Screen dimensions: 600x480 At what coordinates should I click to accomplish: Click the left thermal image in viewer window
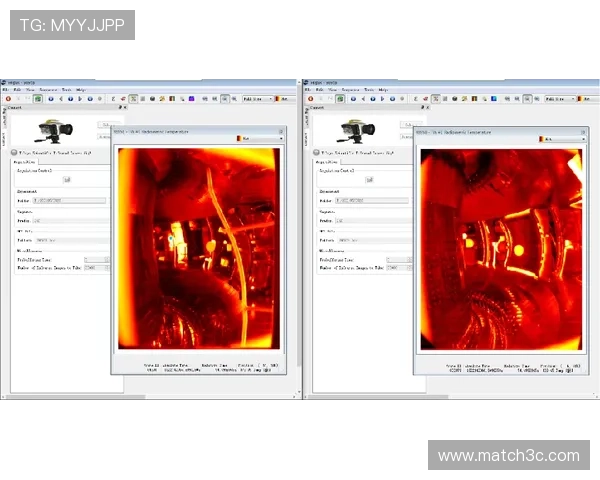(199, 246)
